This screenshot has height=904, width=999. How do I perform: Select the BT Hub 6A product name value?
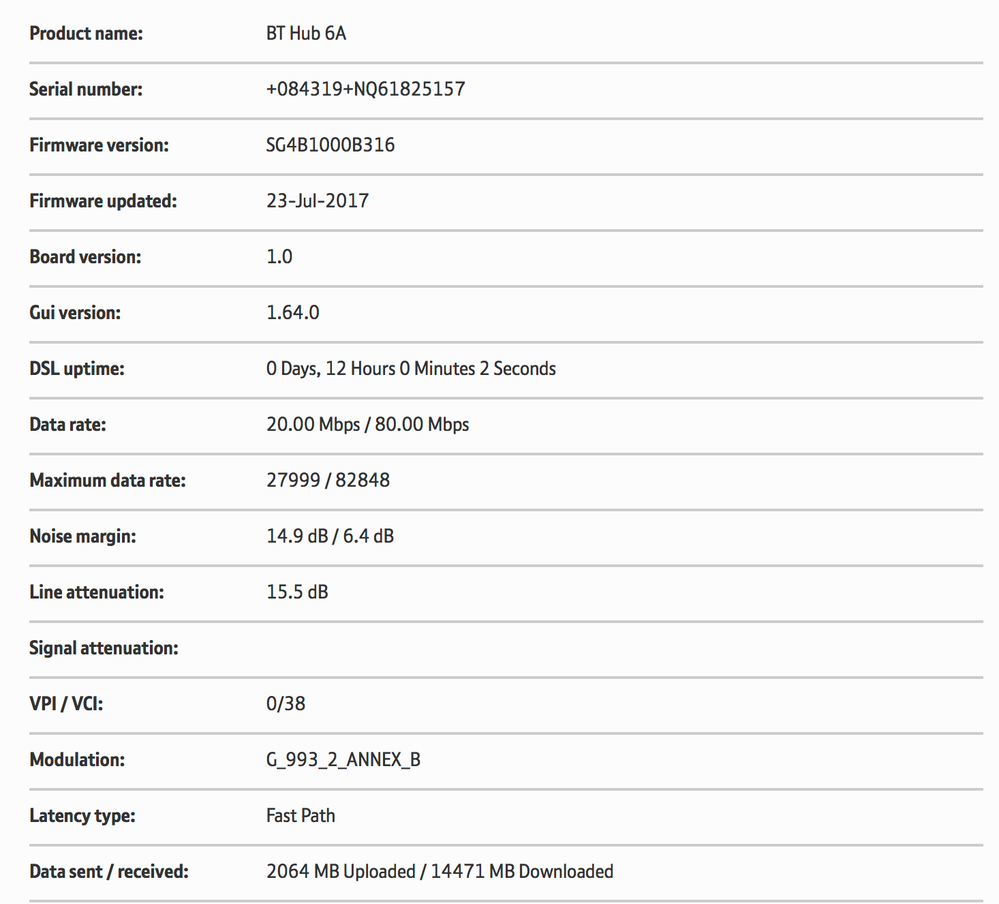306,33
